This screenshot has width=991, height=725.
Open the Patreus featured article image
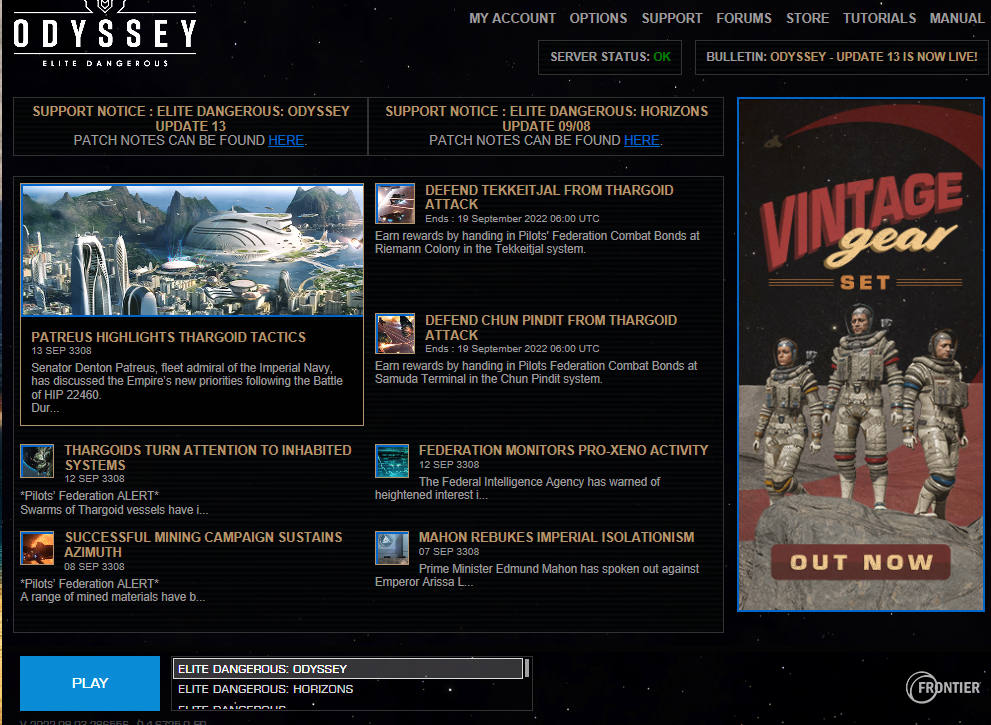coord(193,250)
